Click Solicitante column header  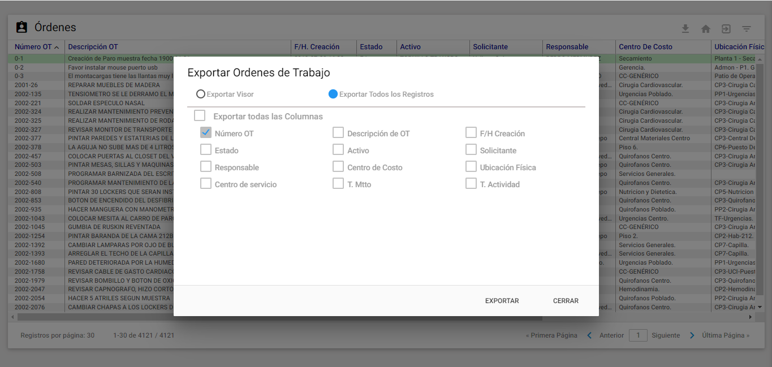click(x=490, y=47)
